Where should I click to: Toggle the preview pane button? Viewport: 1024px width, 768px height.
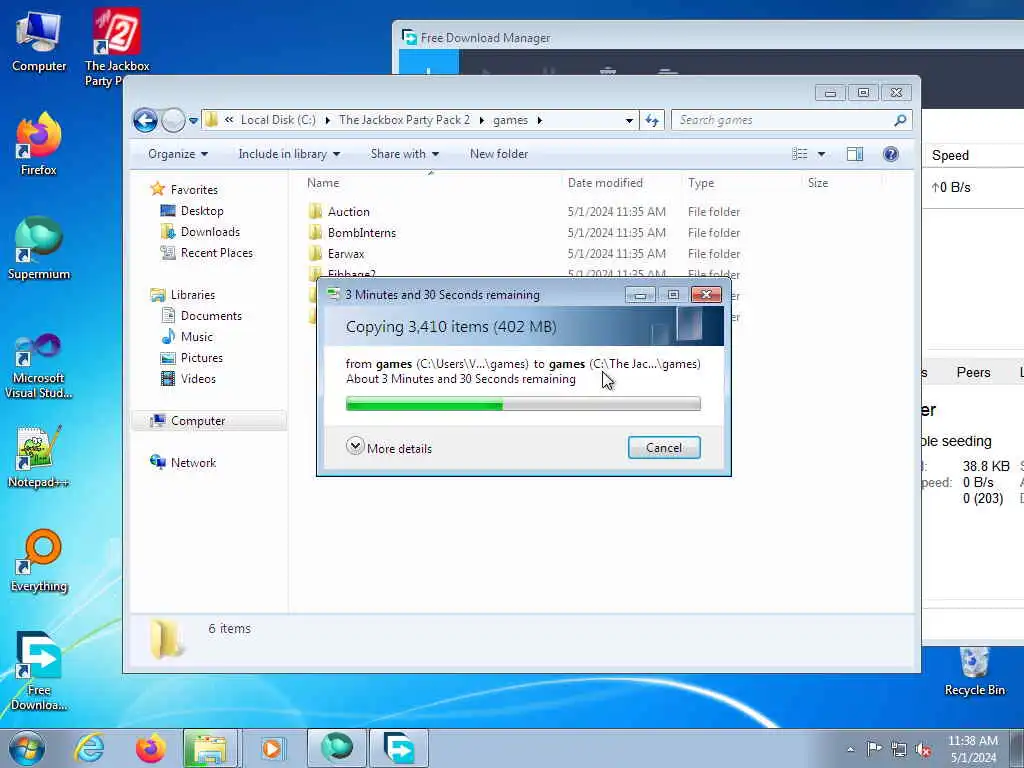pos(854,154)
